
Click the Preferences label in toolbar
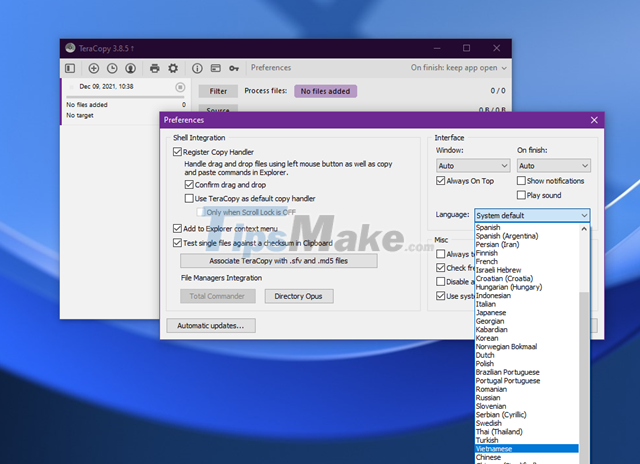271,68
